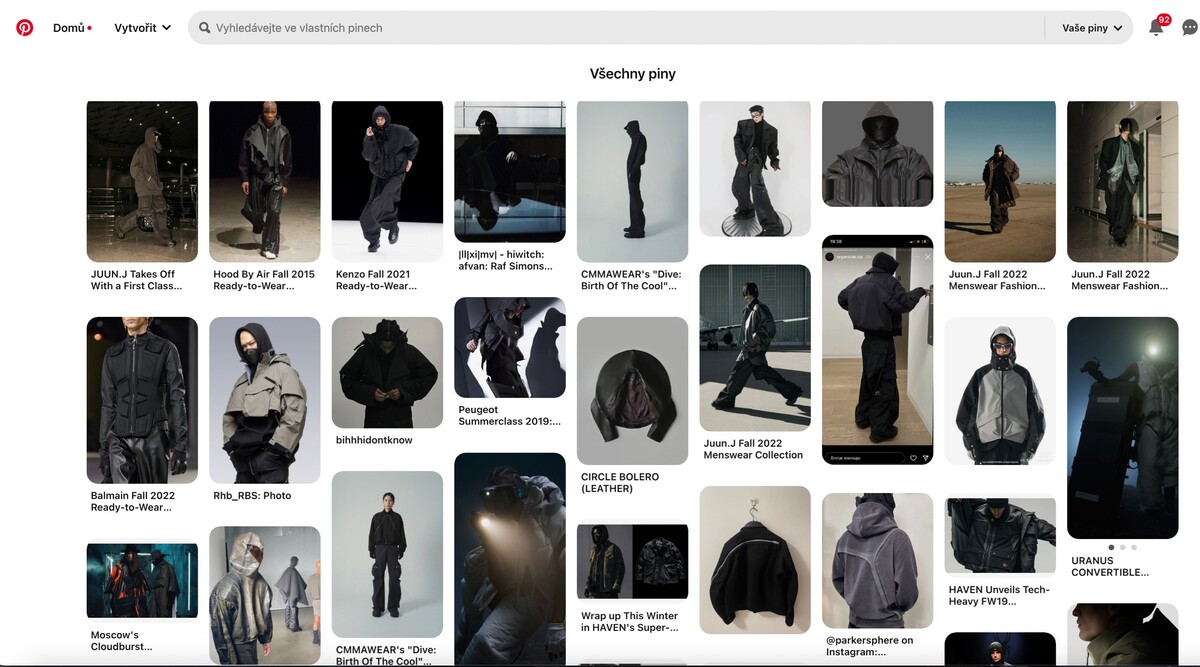Click the 'URANUS CONVERTIBLE' caption text

[1110, 566]
